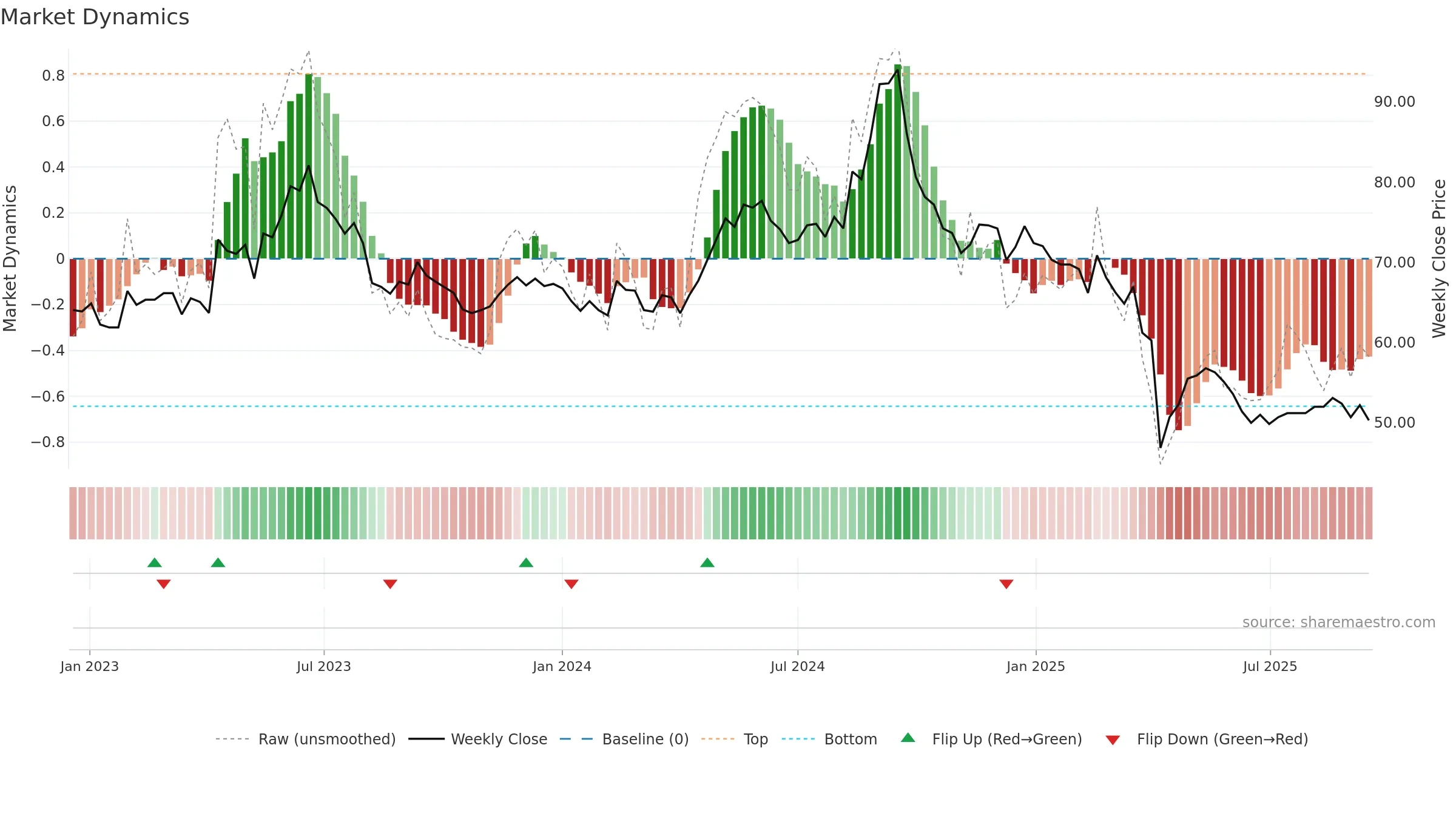The image size is (1456, 819).
Task: Click the 60.00 price axis label
Action: 1395,342
